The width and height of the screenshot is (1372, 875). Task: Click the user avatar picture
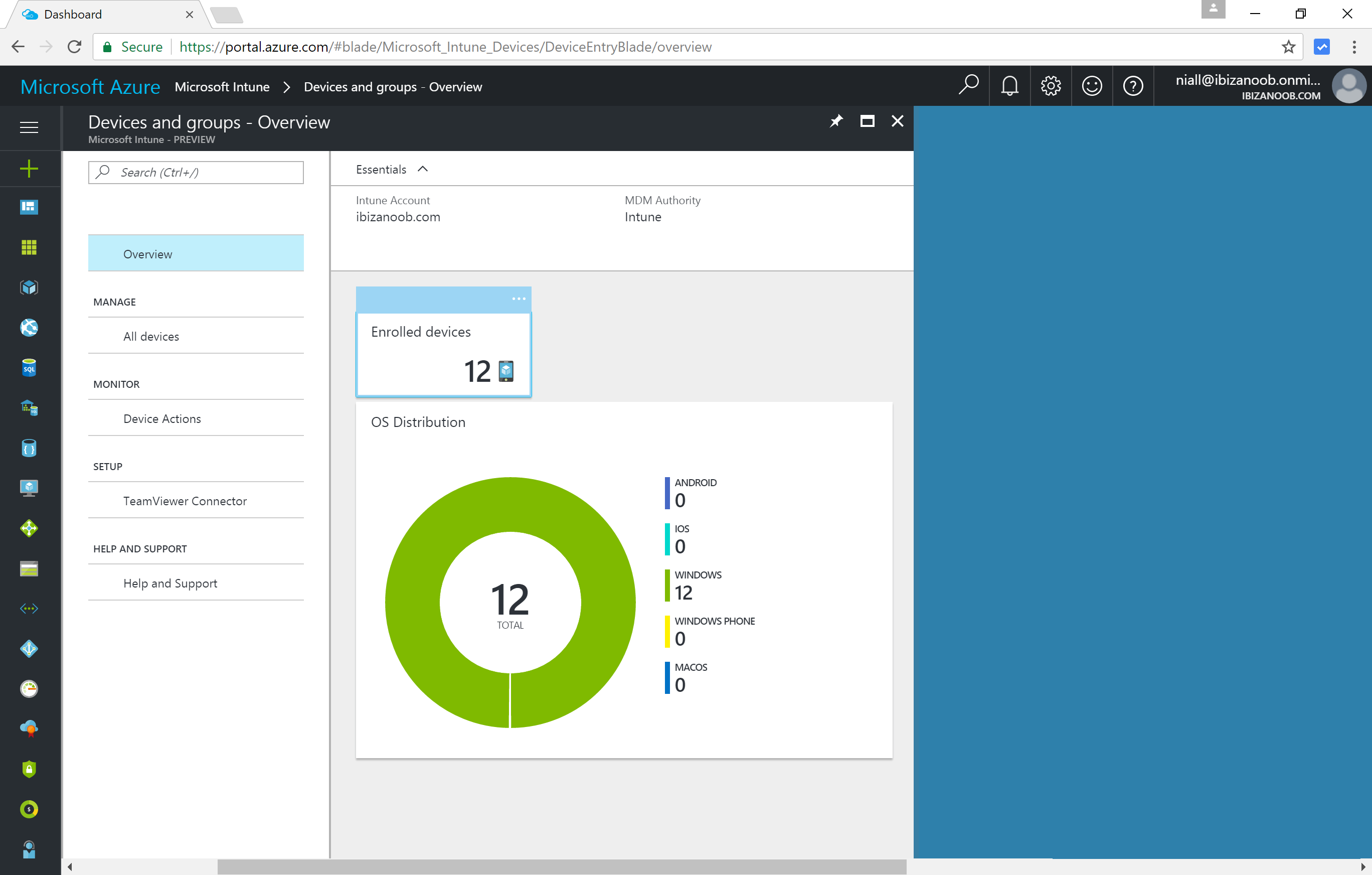[x=1348, y=85]
